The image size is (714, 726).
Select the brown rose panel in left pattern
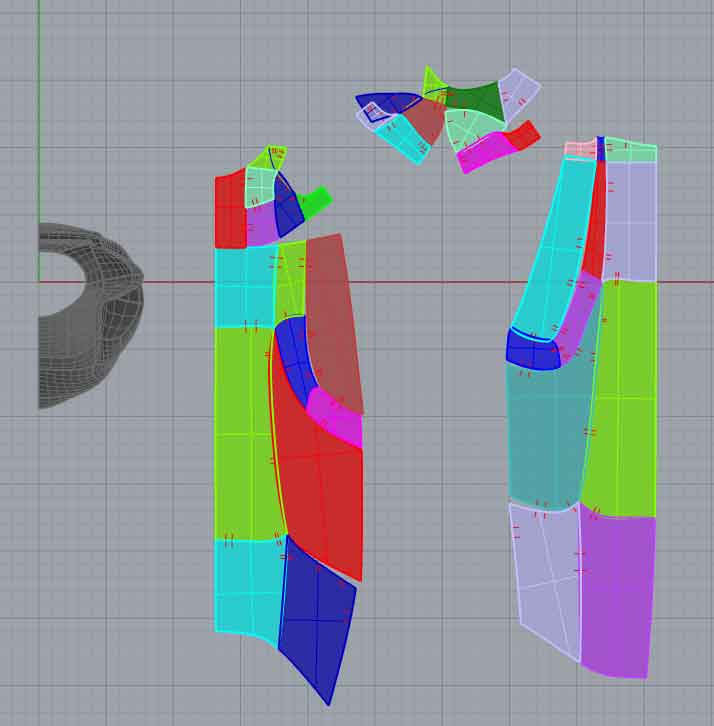(331, 319)
